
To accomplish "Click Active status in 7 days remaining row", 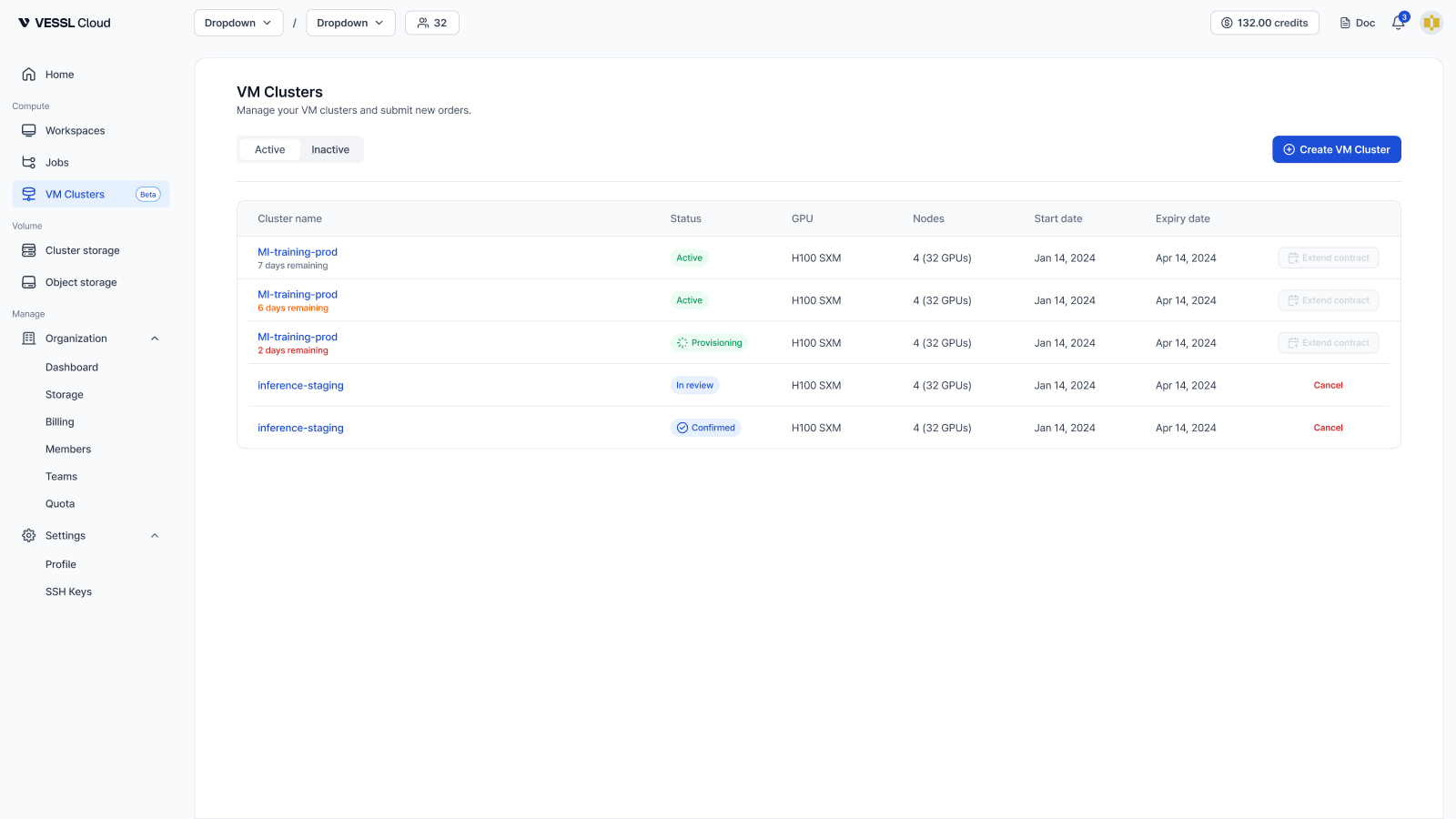I will point(689,258).
